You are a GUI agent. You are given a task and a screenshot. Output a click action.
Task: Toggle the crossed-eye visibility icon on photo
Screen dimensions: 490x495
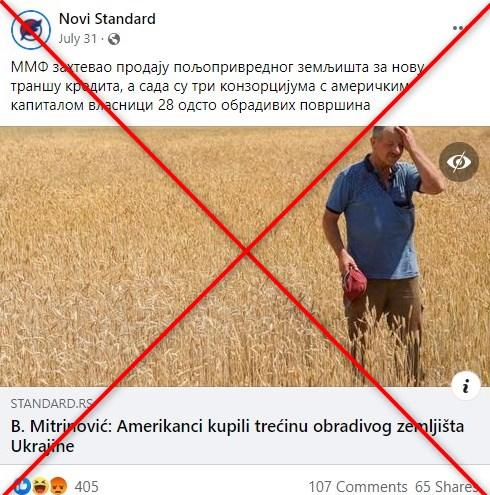[x=459, y=162]
